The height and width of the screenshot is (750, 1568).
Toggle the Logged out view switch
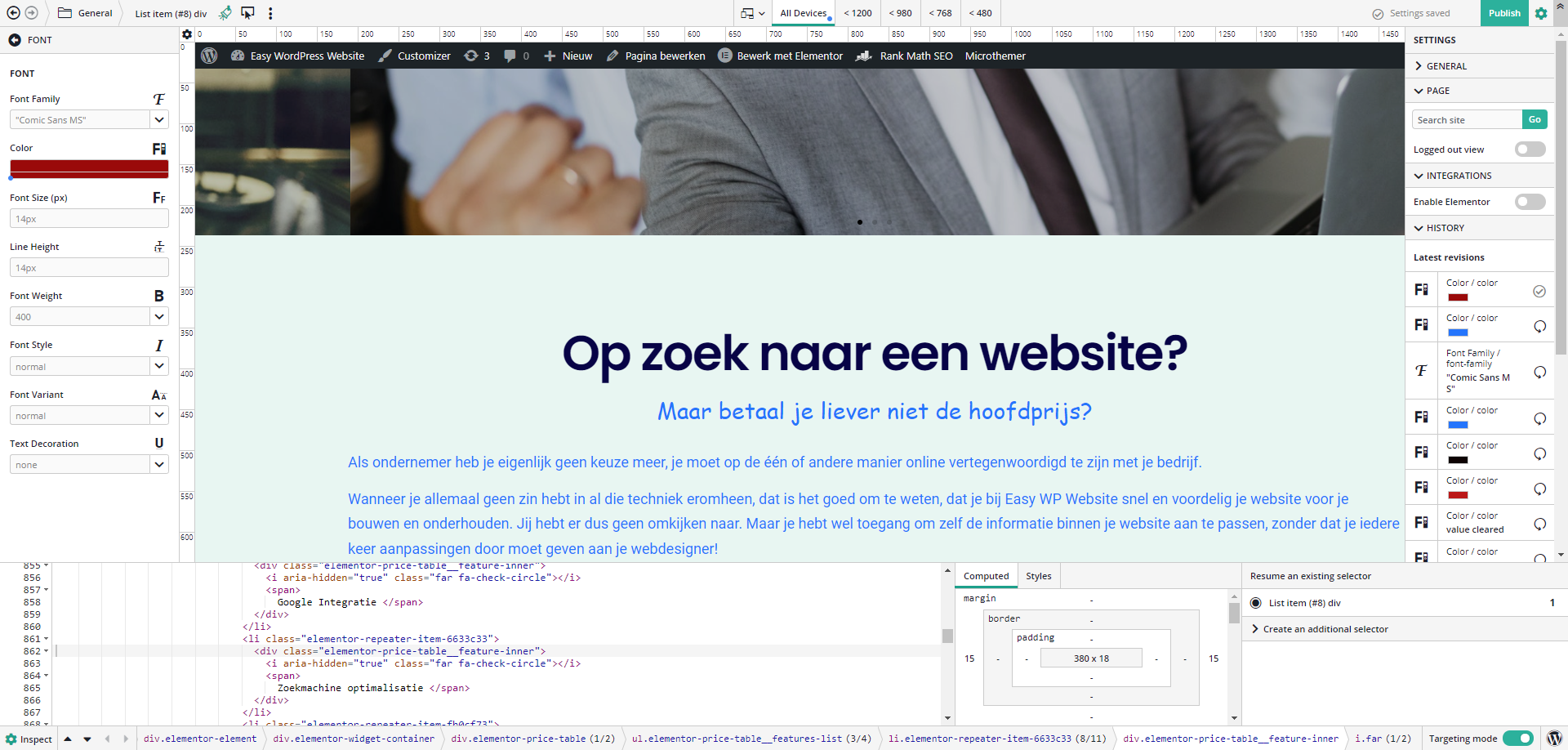click(x=1530, y=149)
